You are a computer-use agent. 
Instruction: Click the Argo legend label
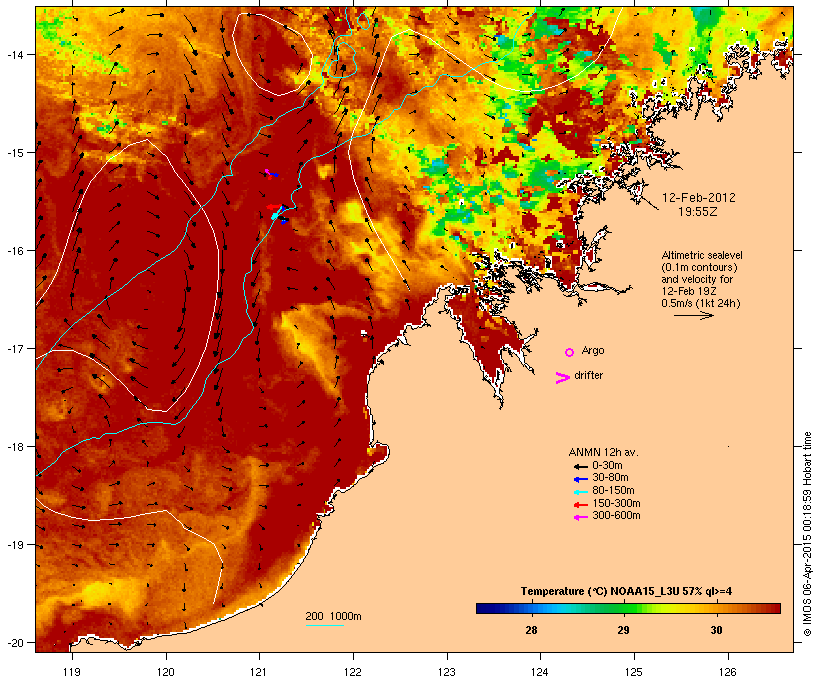coord(593,350)
